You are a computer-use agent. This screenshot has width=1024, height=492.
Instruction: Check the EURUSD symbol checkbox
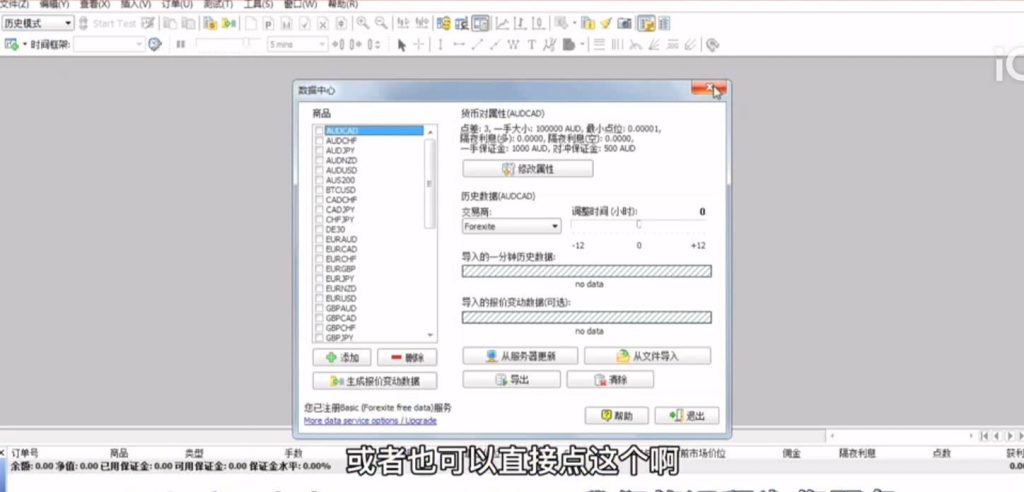pos(319,298)
